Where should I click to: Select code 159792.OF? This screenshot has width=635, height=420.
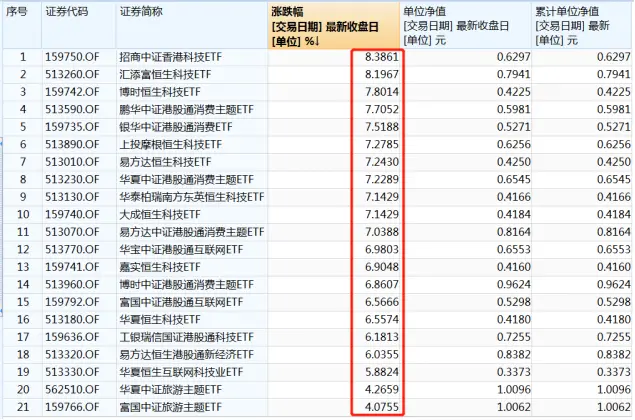tap(72, 302)
